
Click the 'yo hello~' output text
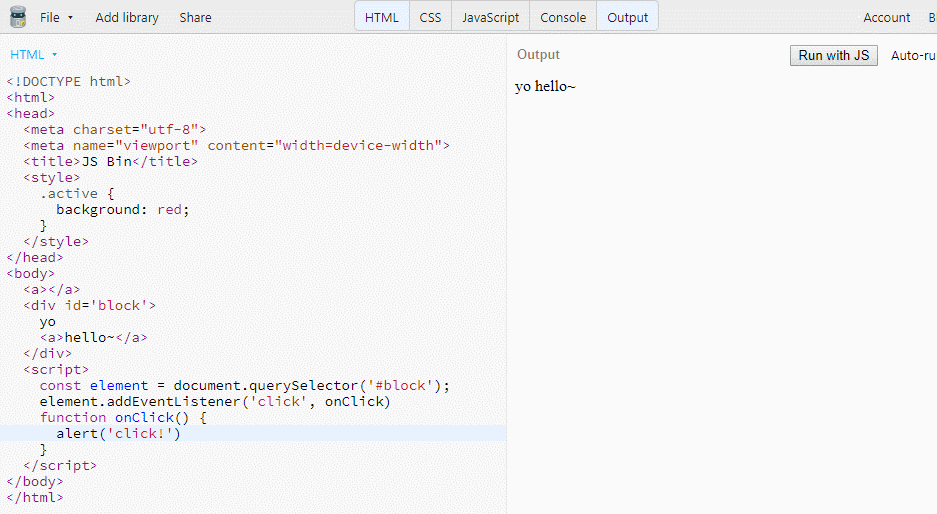545,86
